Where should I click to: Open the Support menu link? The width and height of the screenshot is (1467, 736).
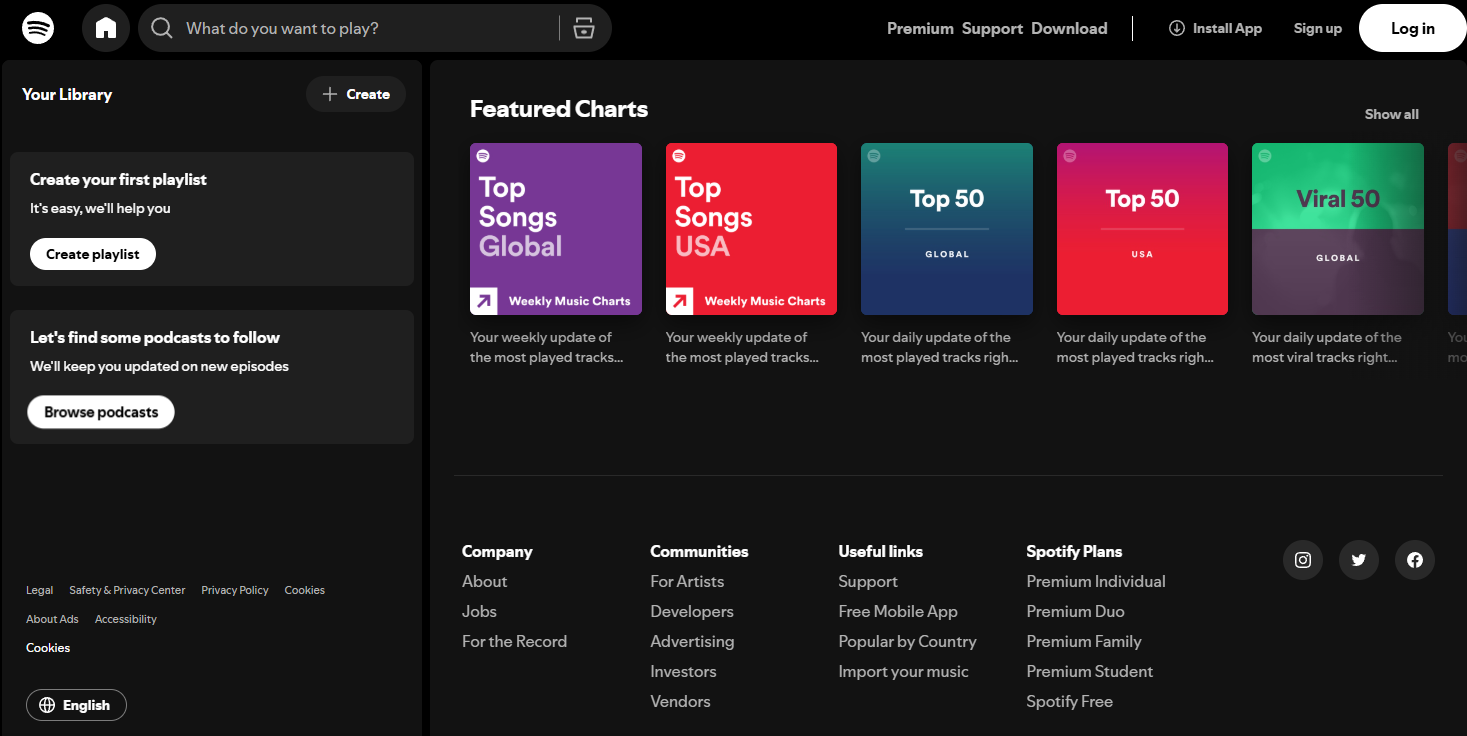click(992, 28)
